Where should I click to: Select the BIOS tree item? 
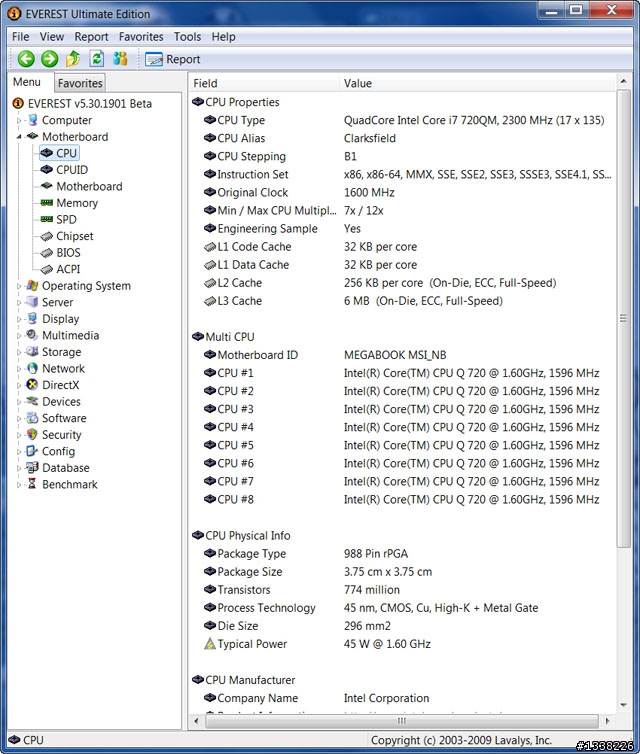tap(61, 252)
